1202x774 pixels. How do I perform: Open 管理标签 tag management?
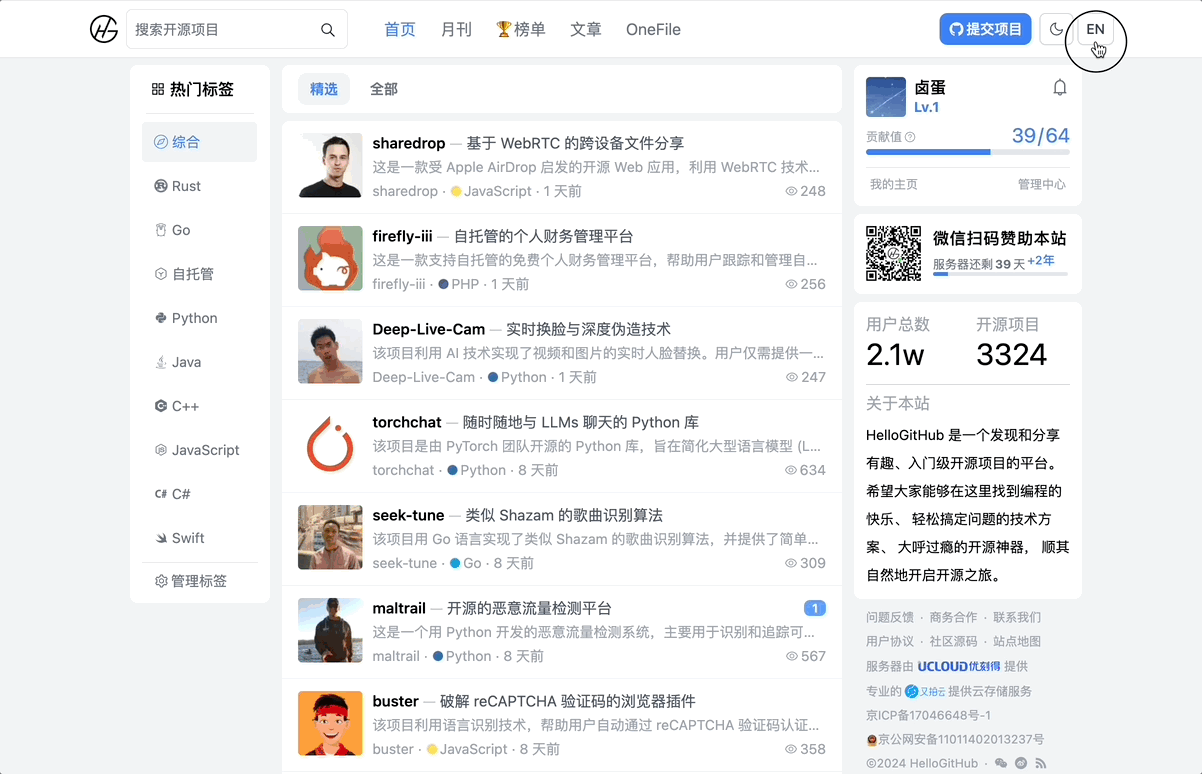191,581
